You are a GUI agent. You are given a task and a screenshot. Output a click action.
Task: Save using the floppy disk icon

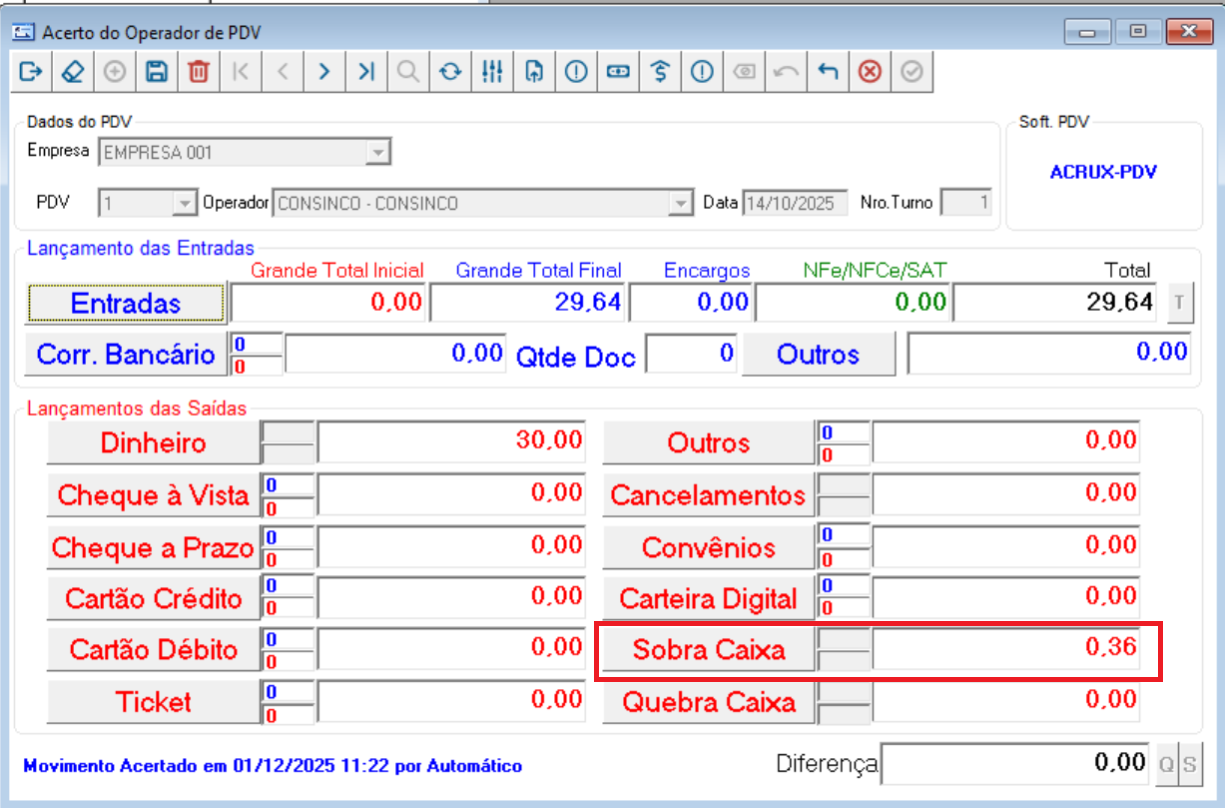pos(157,72)
